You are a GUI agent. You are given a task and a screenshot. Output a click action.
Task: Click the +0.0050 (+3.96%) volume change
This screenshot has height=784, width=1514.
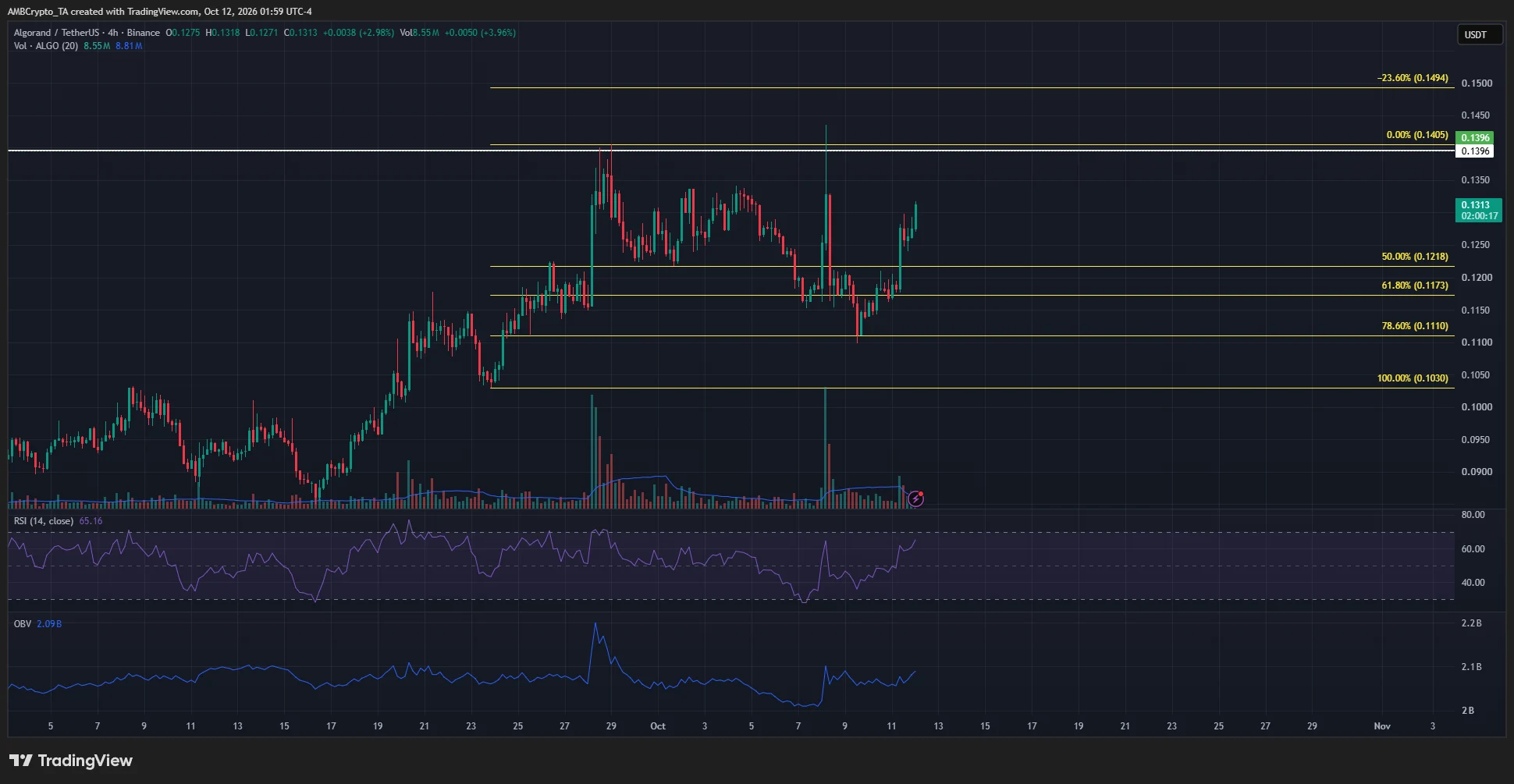(480, 33)
